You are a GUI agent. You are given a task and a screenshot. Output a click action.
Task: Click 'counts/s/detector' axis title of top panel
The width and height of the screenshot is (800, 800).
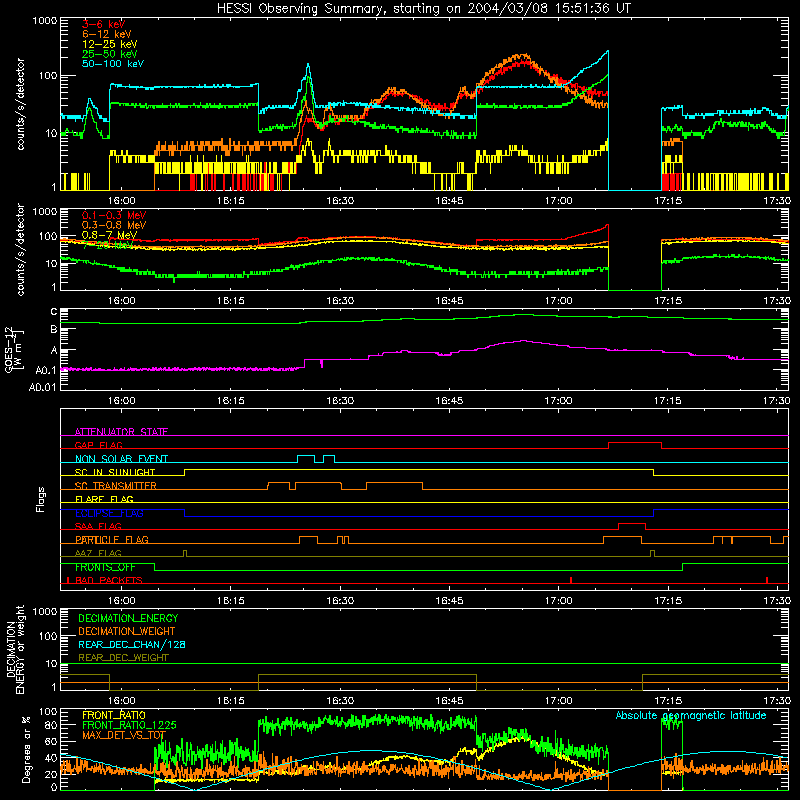point(20,104)
